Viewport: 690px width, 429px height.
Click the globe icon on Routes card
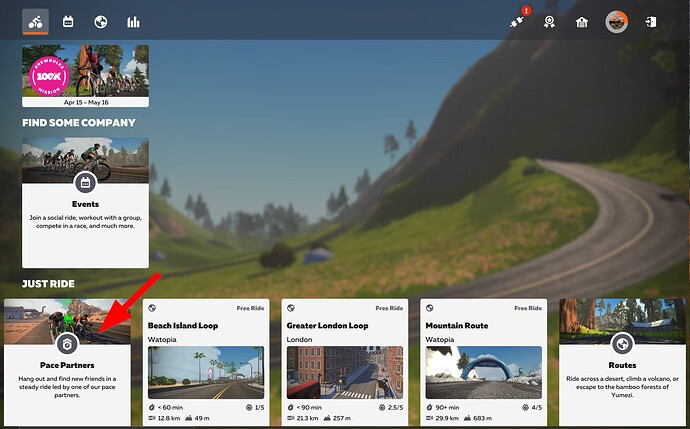[x=623, y=344]
